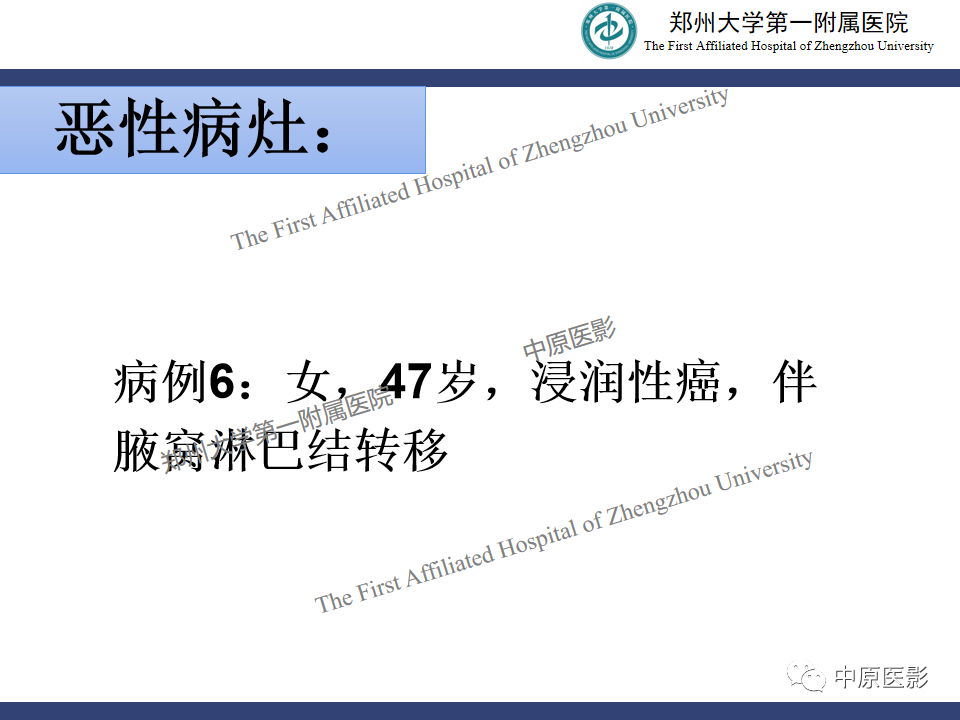Click the second text line 腋窝淋巴结转移

point(280,451)
